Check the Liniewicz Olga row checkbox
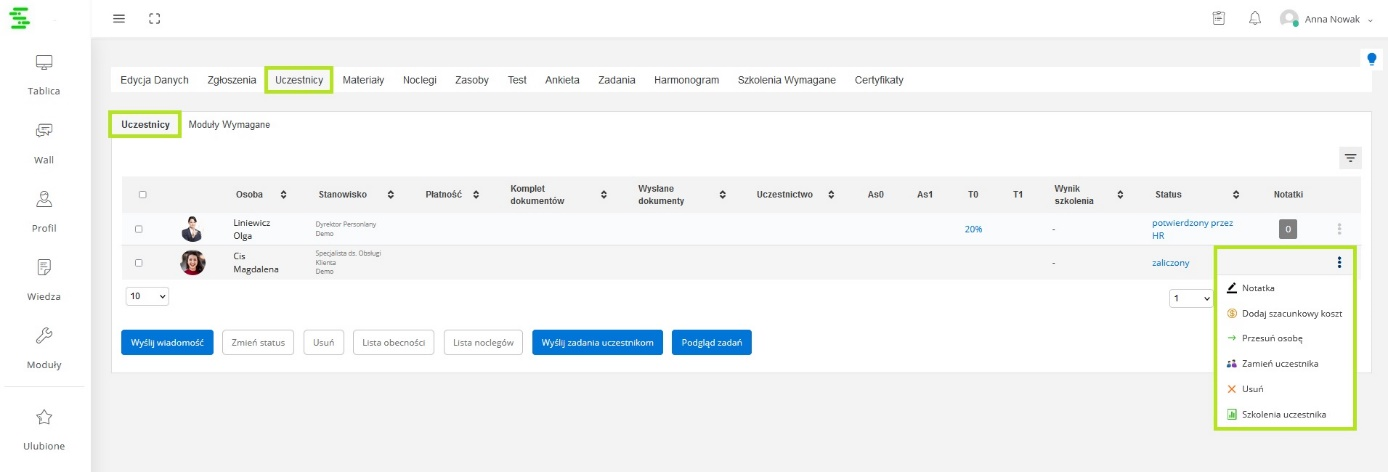This screenshot has height=472, width=1388. (x=139, y=229)
